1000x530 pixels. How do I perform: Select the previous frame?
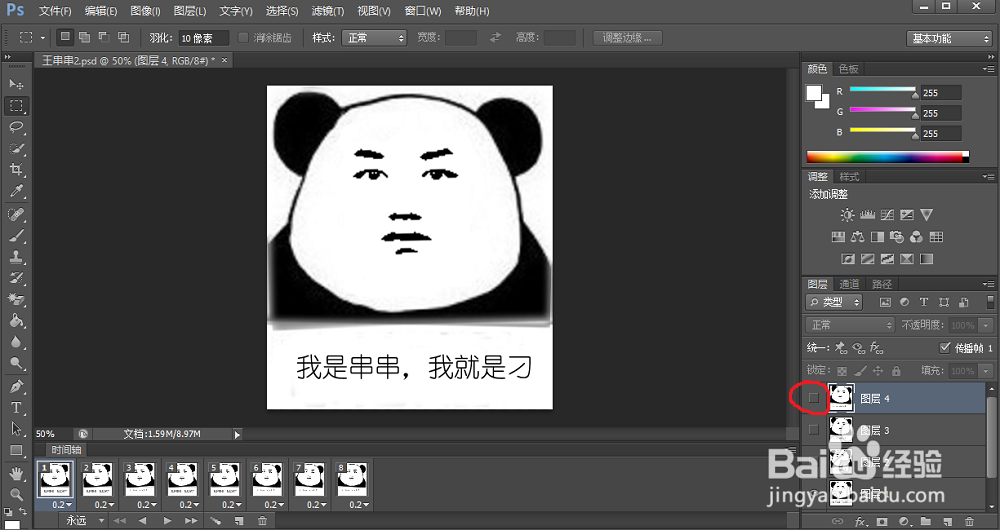tap(143, 521)
